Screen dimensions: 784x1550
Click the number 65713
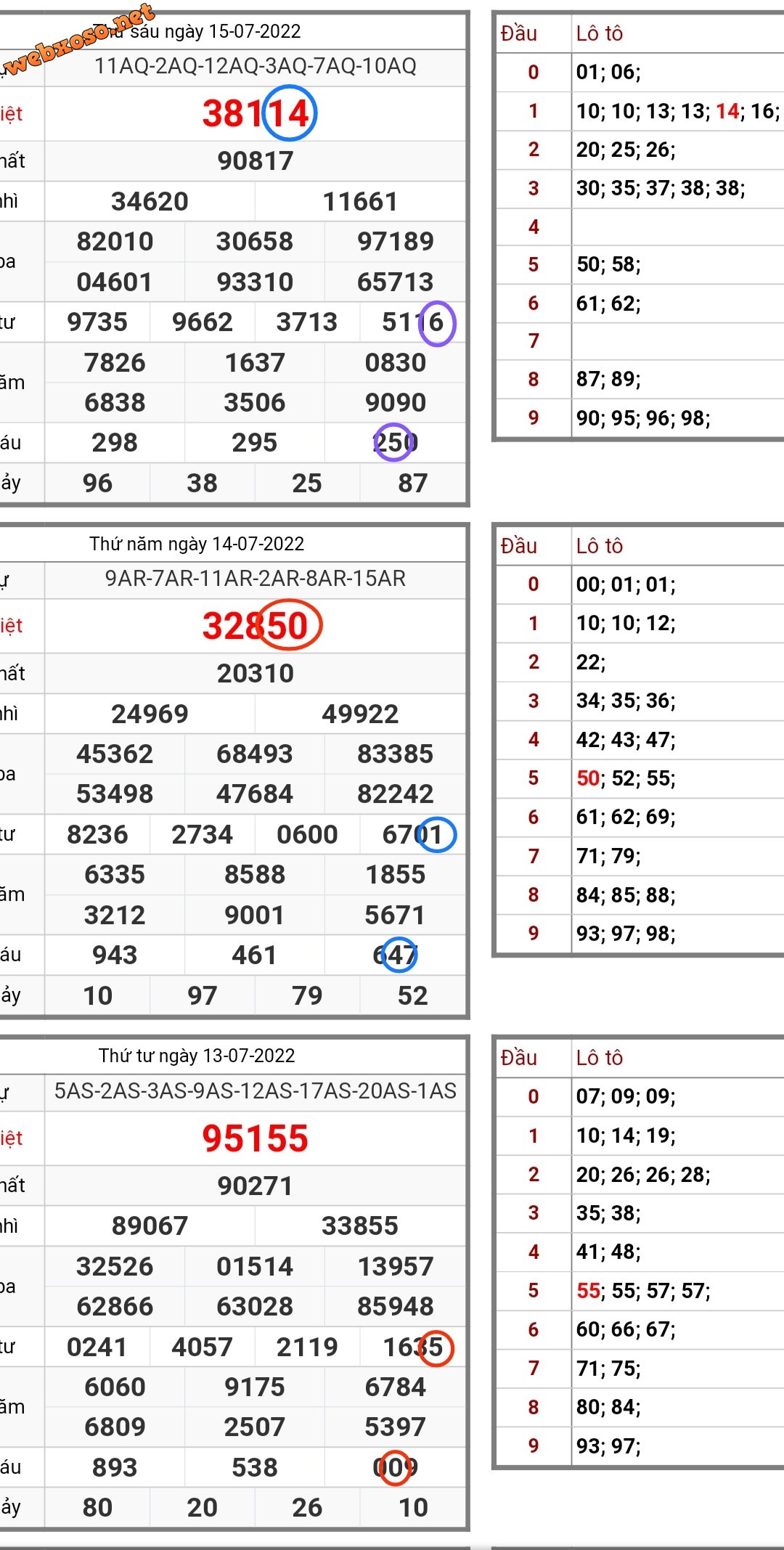396,282
